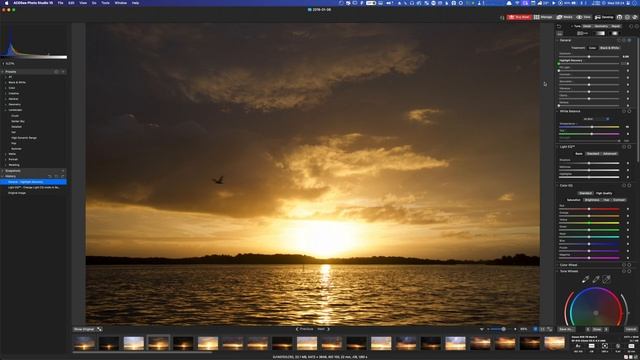Adjust the zoom slider below the image

pyautogui.click(x=498, y=329)
